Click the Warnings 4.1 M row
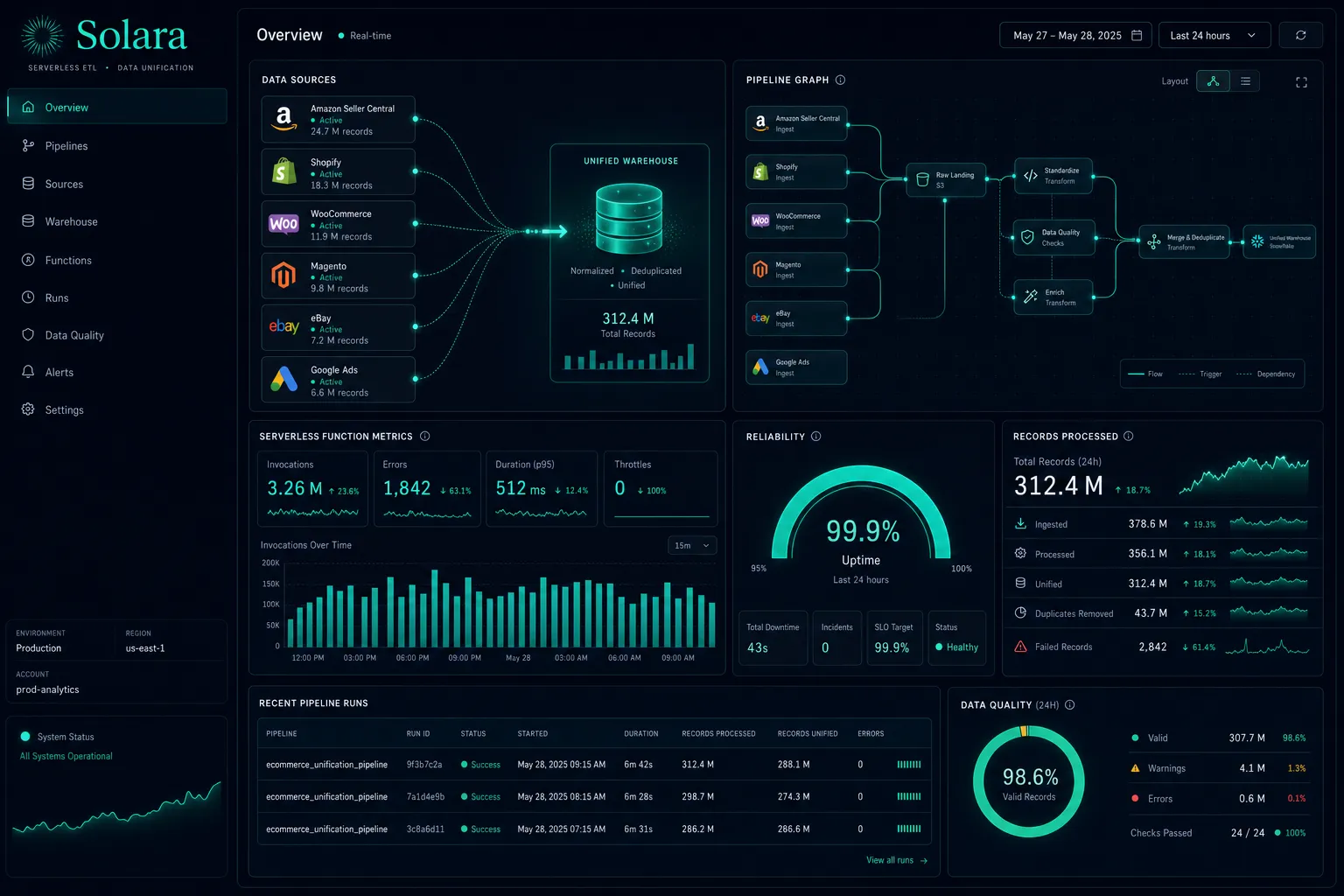The image size is (1344, 896). 1218,768
